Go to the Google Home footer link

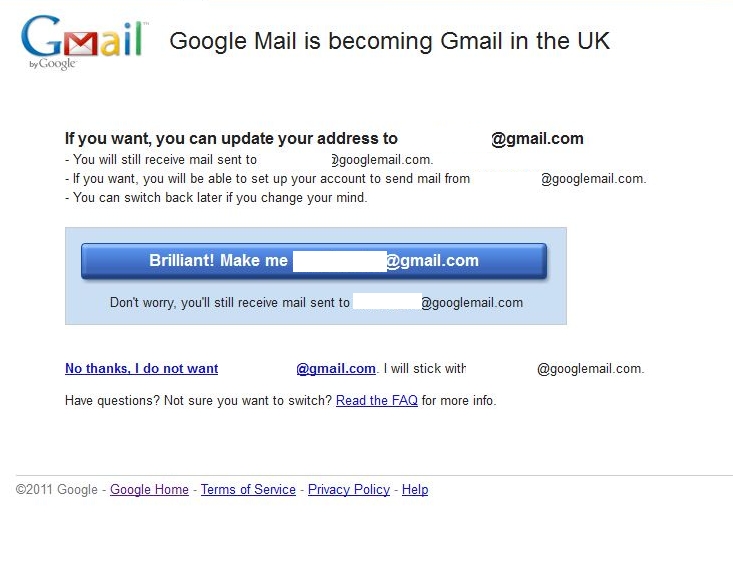(x=149, y=489)
